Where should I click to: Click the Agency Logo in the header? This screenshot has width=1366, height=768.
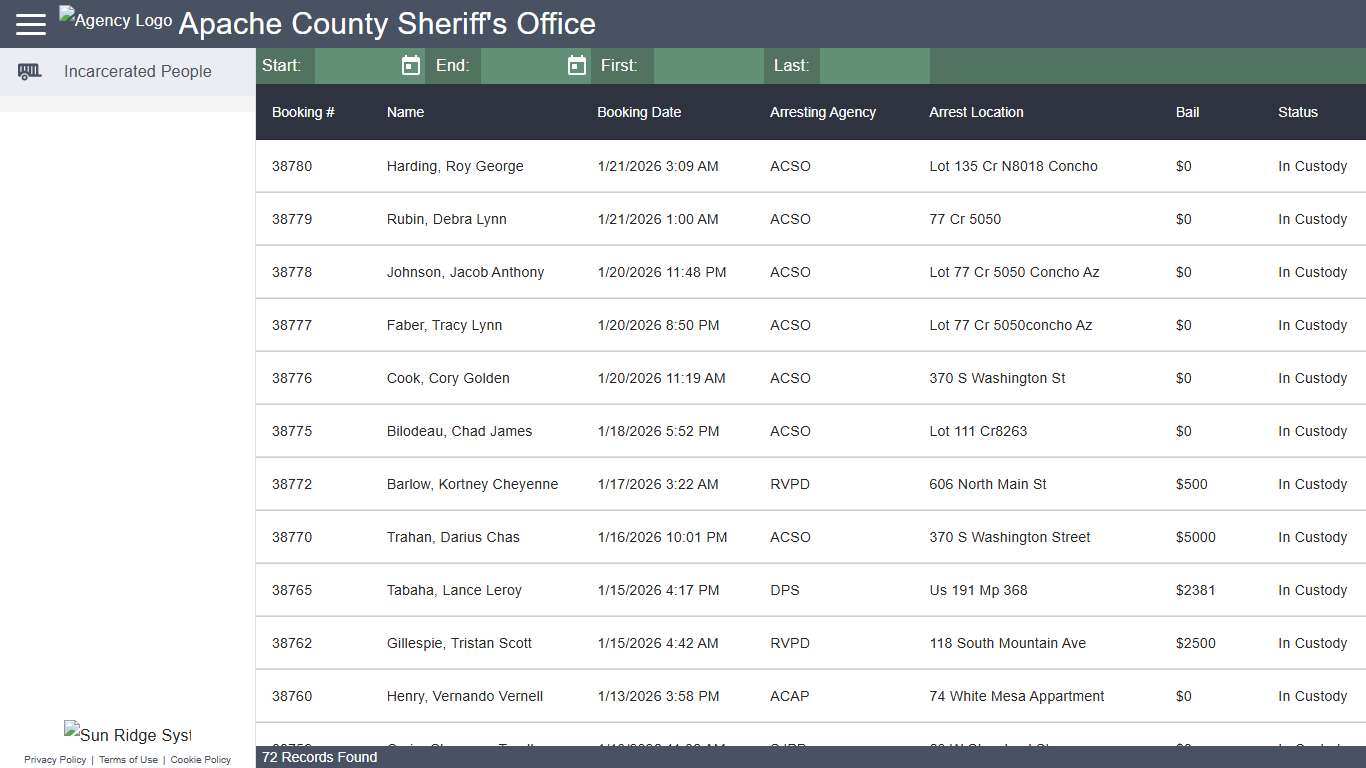(114, 18)
